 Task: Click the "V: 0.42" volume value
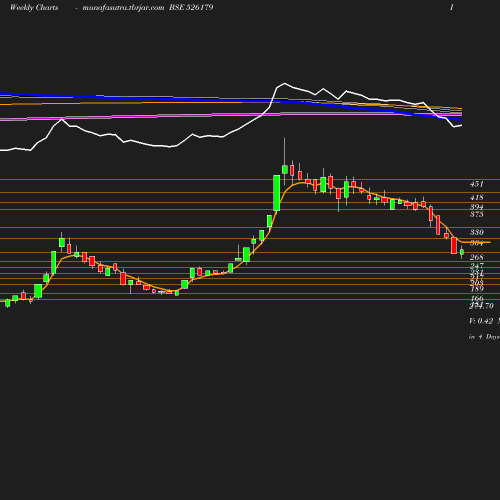(x=481, y=321)
